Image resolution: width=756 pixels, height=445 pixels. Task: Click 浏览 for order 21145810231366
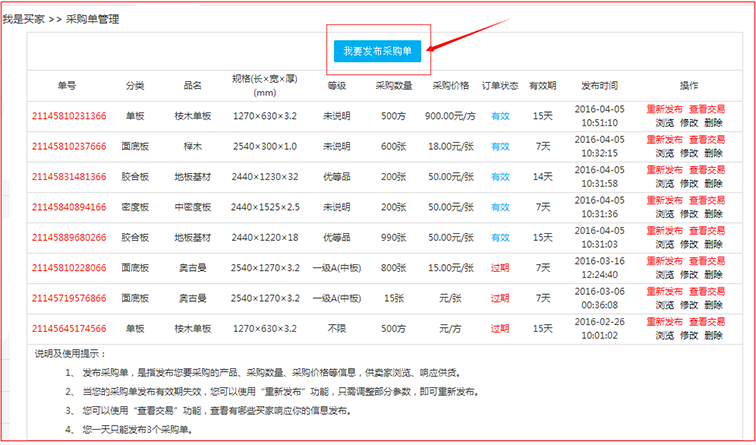tap(665, 123)
